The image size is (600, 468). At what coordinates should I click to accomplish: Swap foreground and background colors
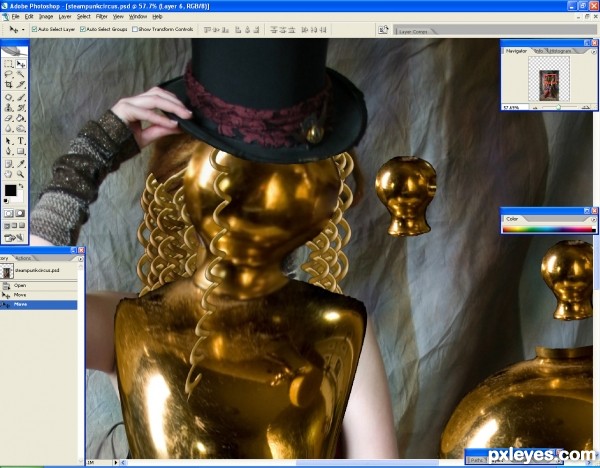click(21, 186)
